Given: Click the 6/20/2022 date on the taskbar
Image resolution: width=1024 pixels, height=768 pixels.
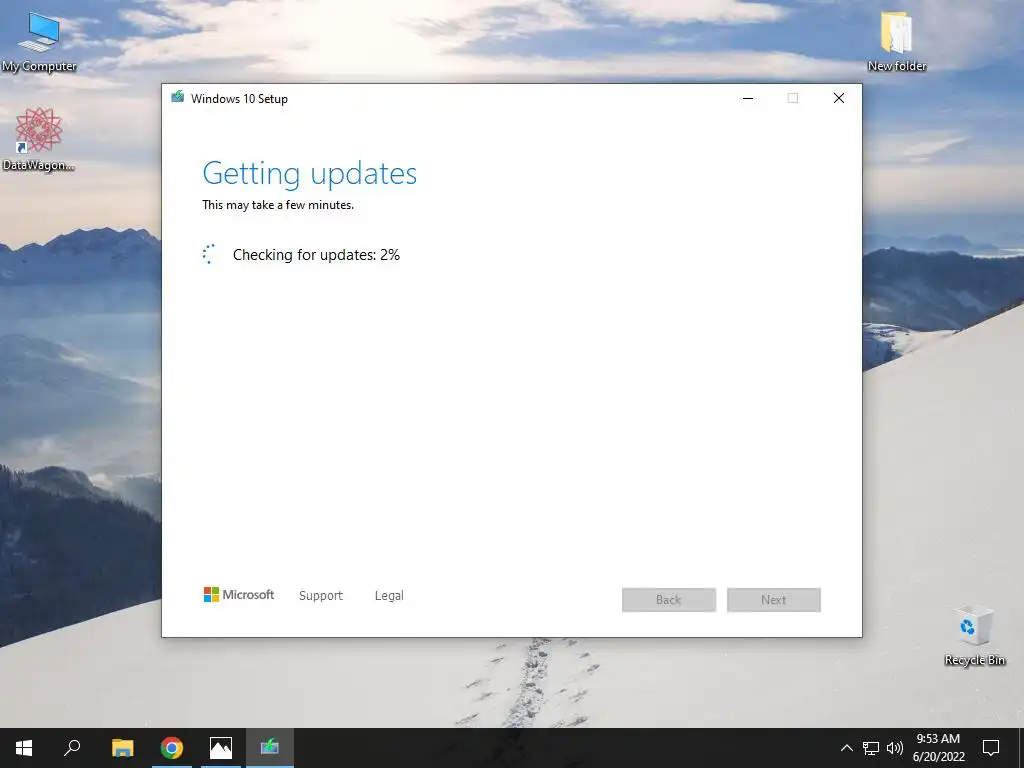Looking at the screenshot, I should point(938,757).
